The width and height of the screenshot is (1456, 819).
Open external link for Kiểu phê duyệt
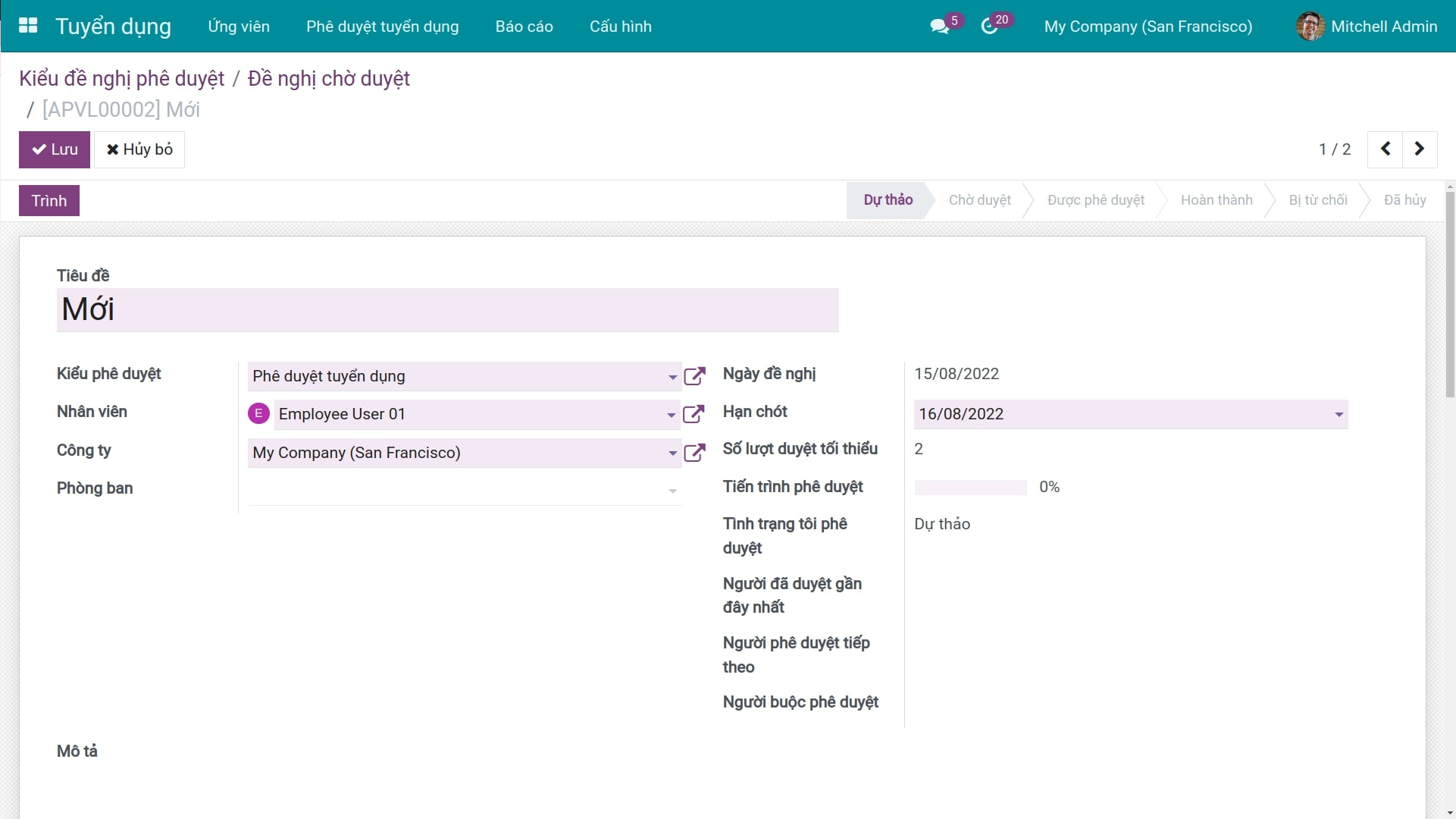pyautogui.click(x=694, y=376)
